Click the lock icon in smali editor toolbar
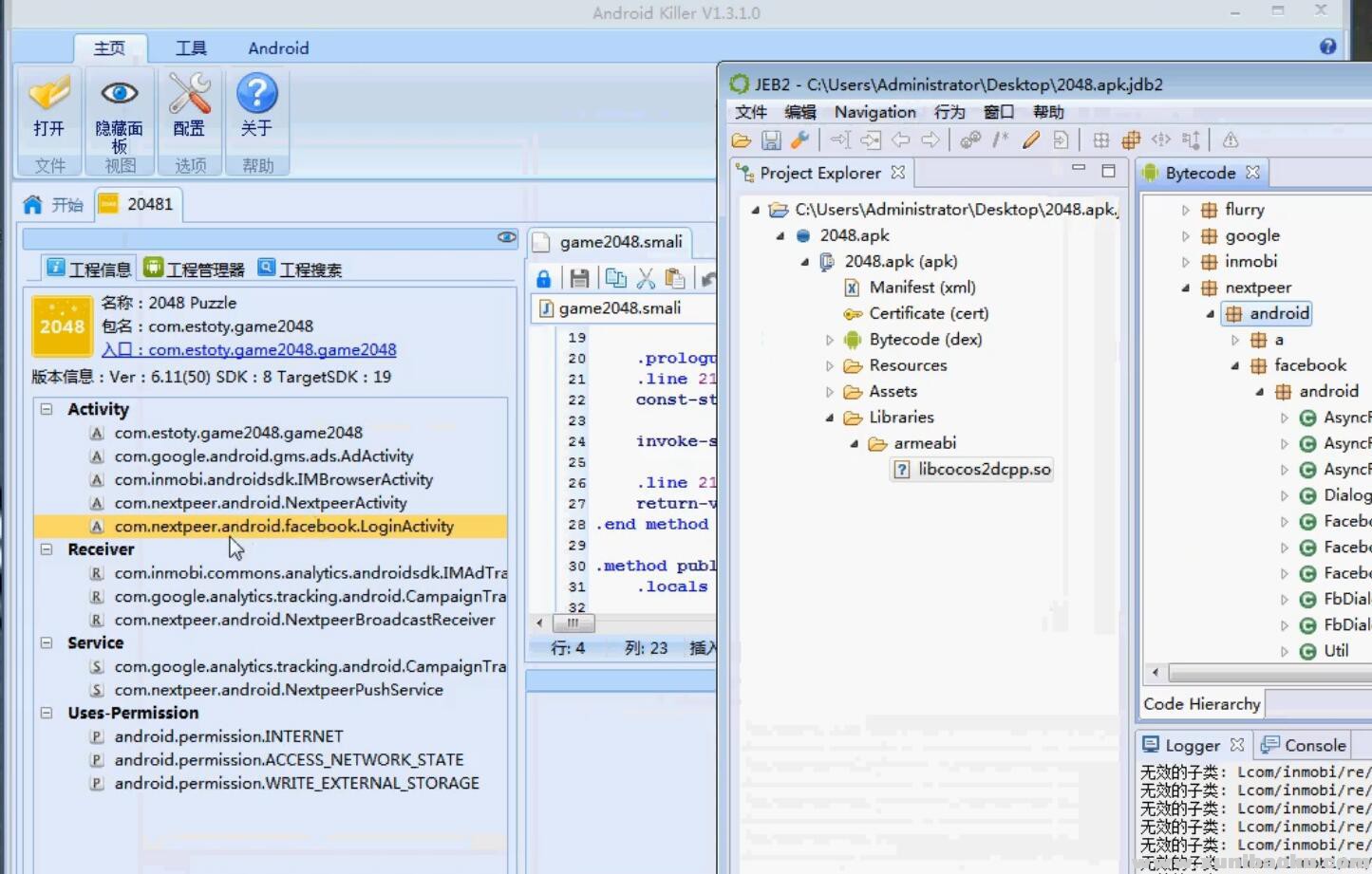The image size is (1372, 874). tap(543, 278)
